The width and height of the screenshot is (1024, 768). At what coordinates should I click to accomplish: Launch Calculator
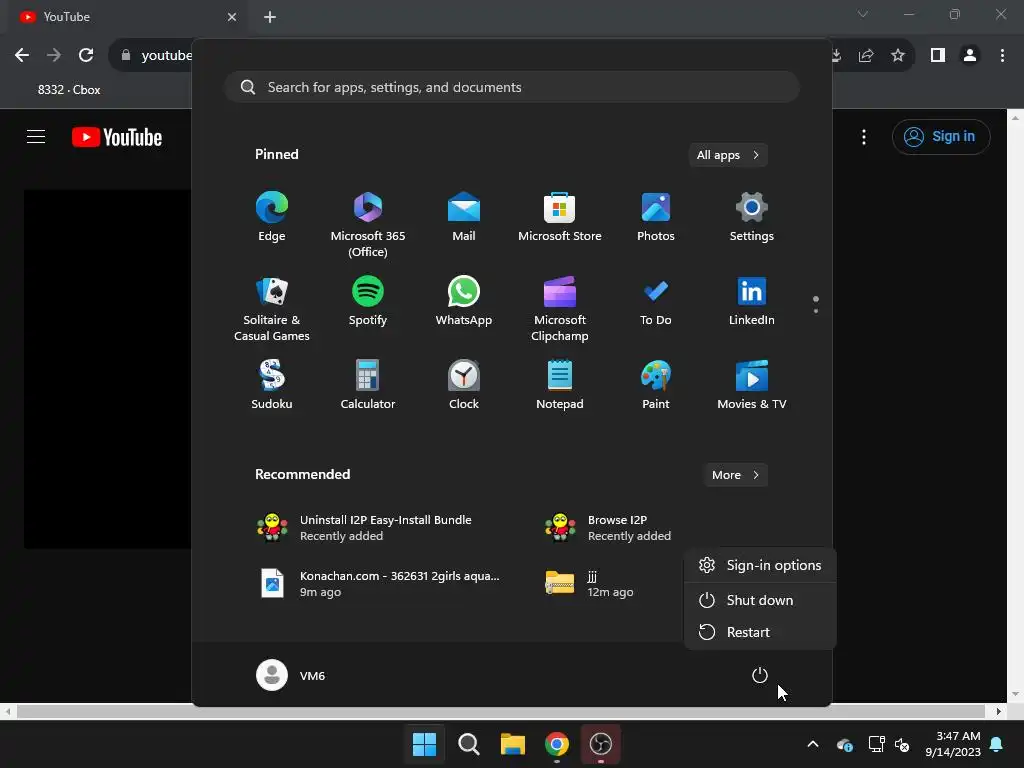368,385
